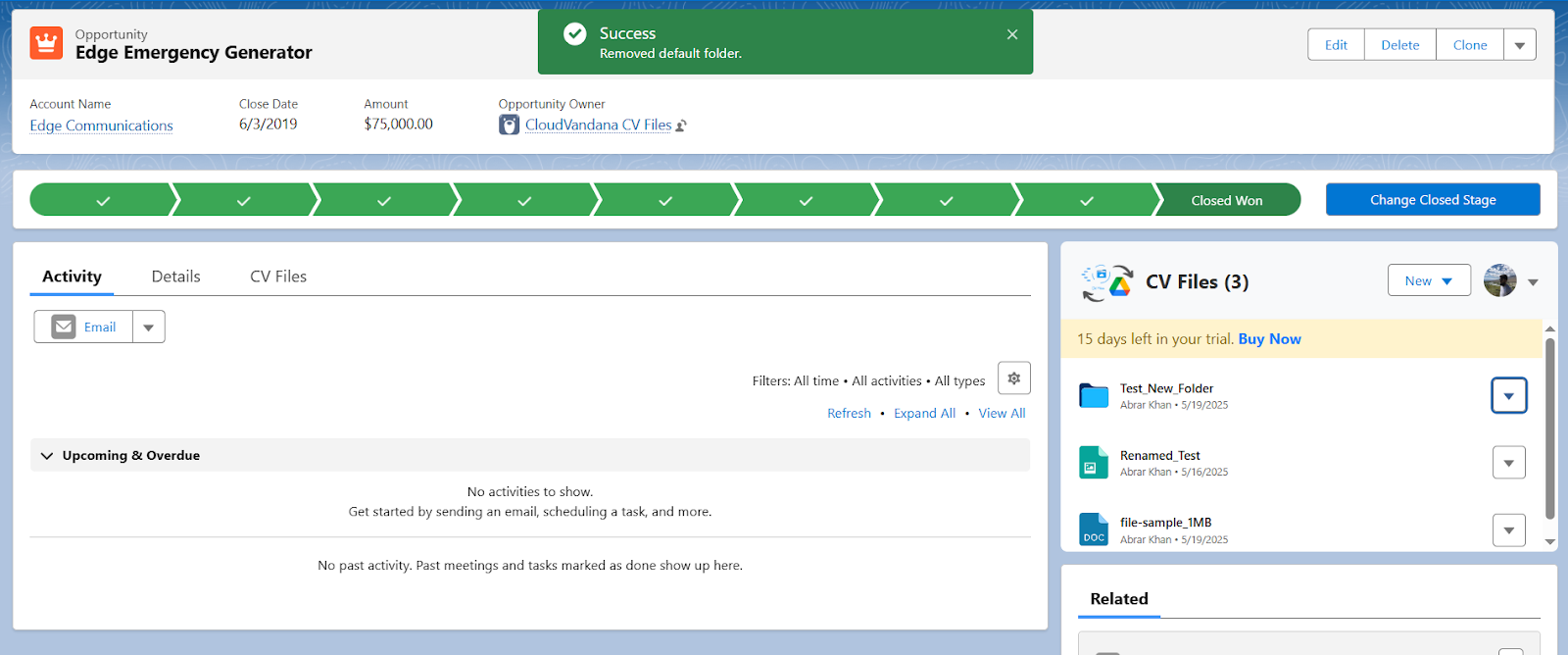Image resolution: width=1568 pixels, height=655 pixels.
Task: Open the file-sample_1MB actions dropdown
Action: (x=1509, y=530)
